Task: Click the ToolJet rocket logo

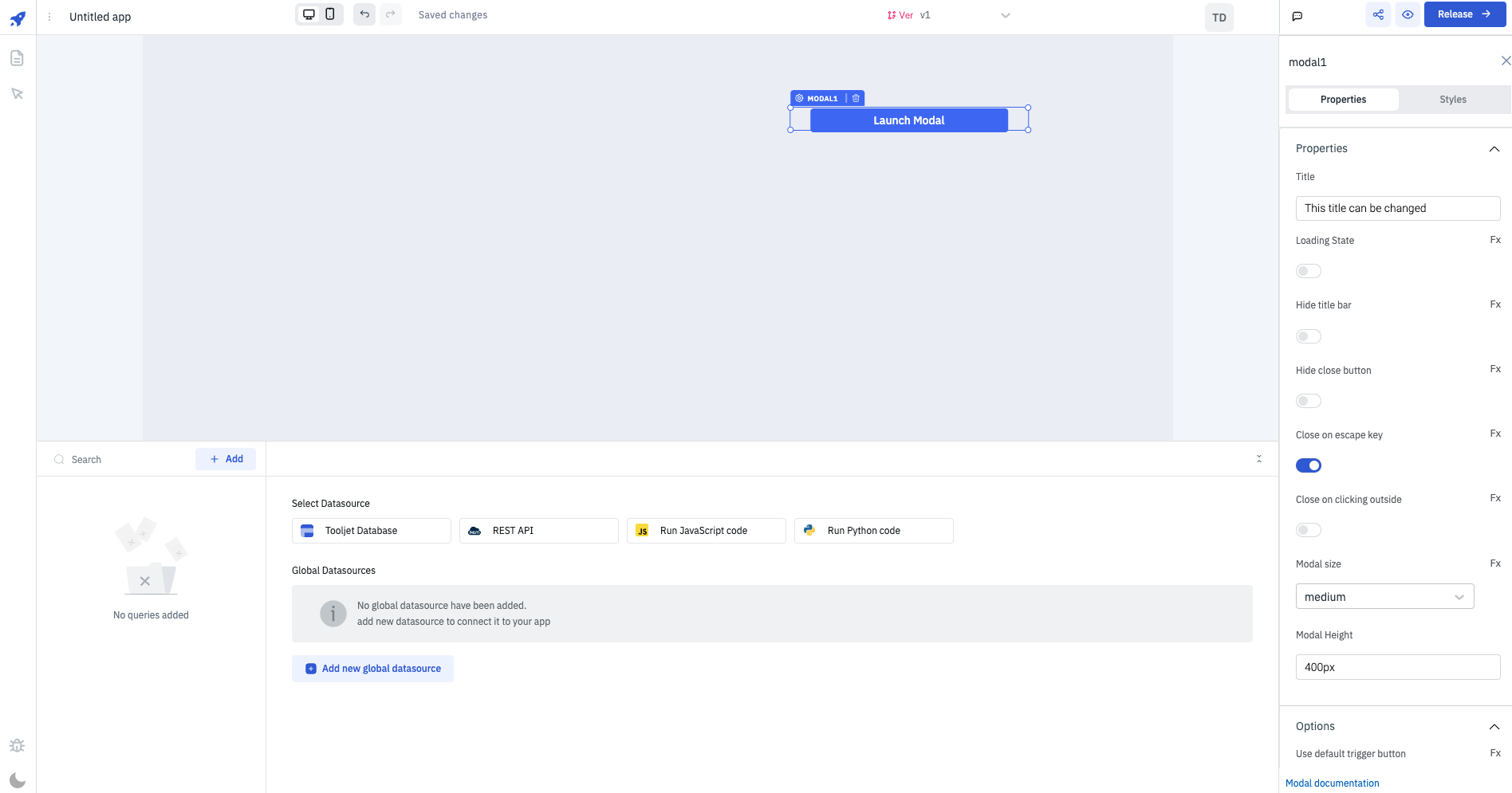Action: click(x=18, y=18)
